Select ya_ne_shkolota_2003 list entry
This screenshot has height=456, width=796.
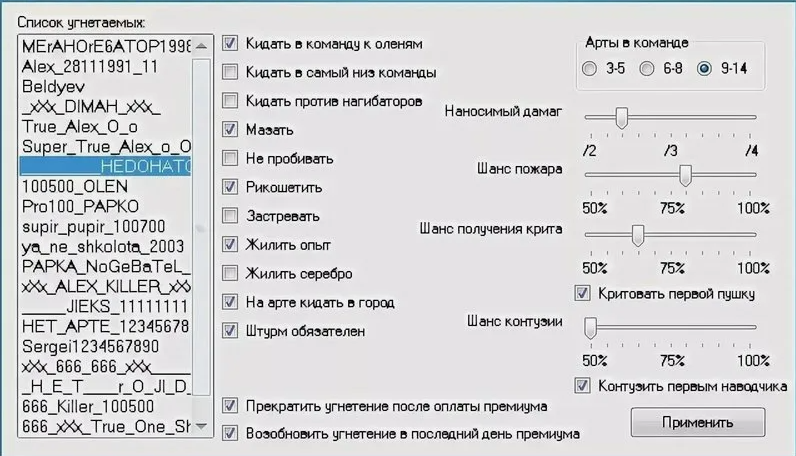click(106, 246)
